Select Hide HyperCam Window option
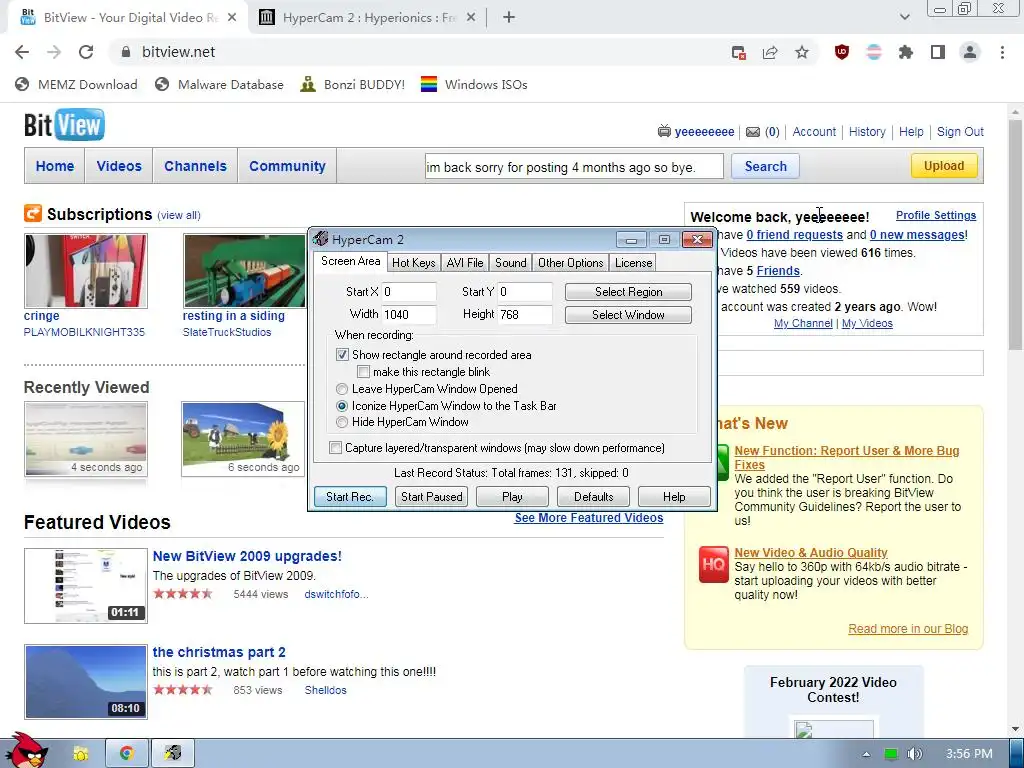 (342, 422)
